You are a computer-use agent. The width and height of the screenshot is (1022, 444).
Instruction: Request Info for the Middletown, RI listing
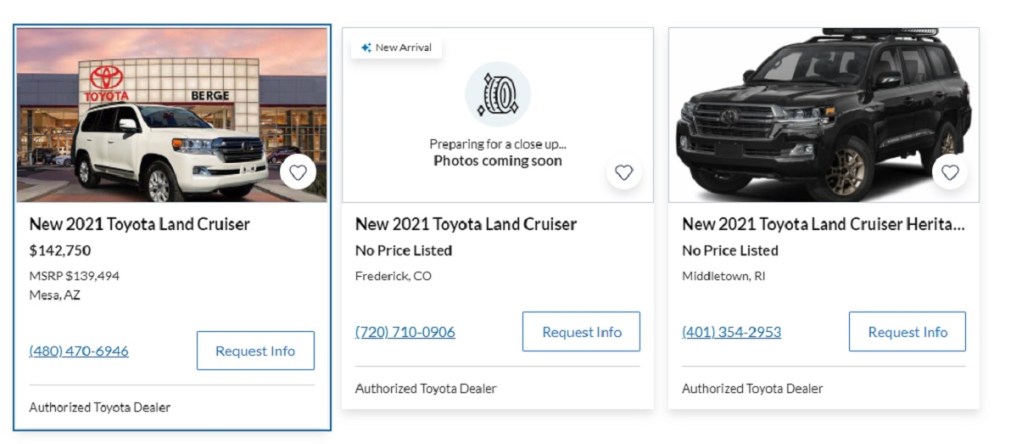click(x=907, y=332)
